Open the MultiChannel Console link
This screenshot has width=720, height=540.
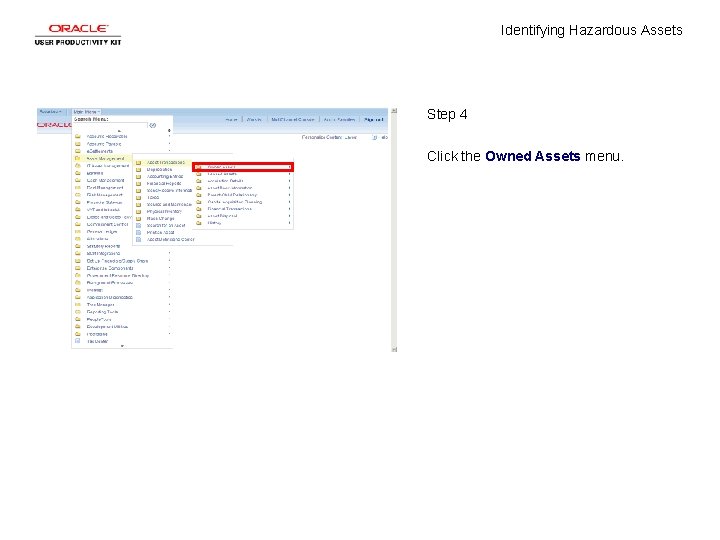(292, 120)
